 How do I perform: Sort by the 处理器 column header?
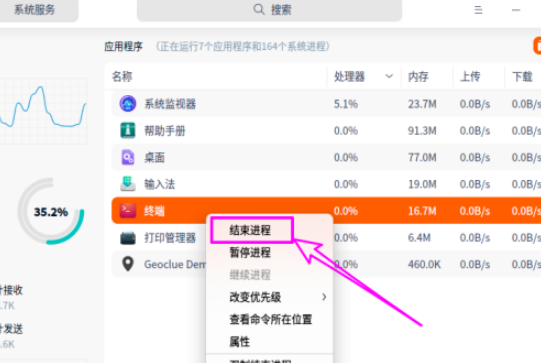pyautogui.click(x=350, y=76)
